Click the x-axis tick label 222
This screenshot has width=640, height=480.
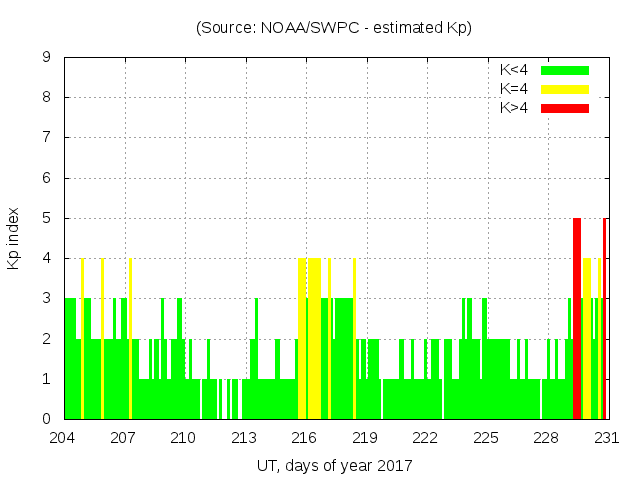tap(425, 438)
